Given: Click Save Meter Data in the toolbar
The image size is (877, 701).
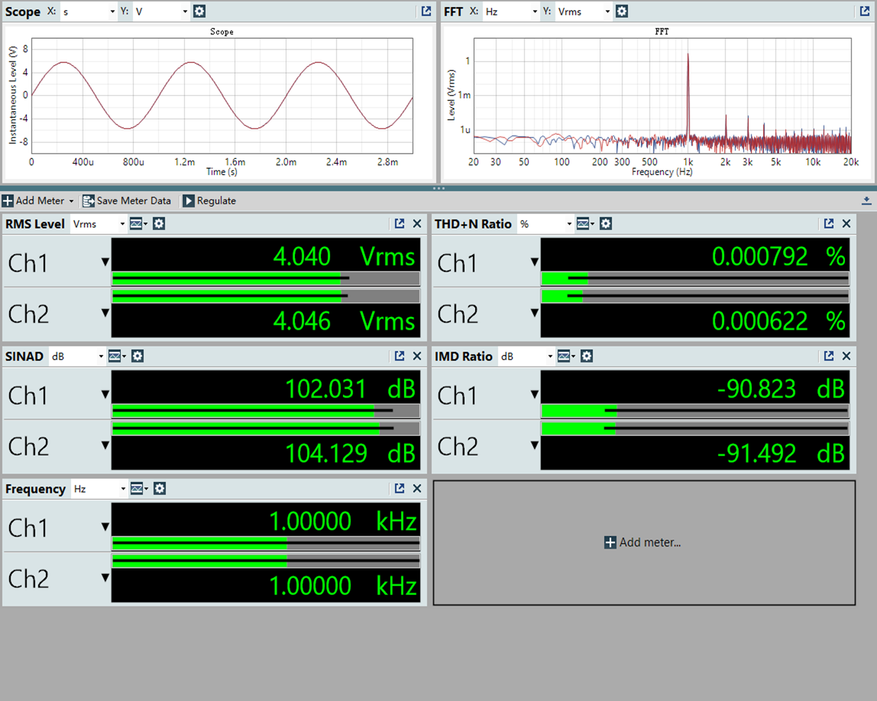Looking at the screenshot, I should point(126,201).
